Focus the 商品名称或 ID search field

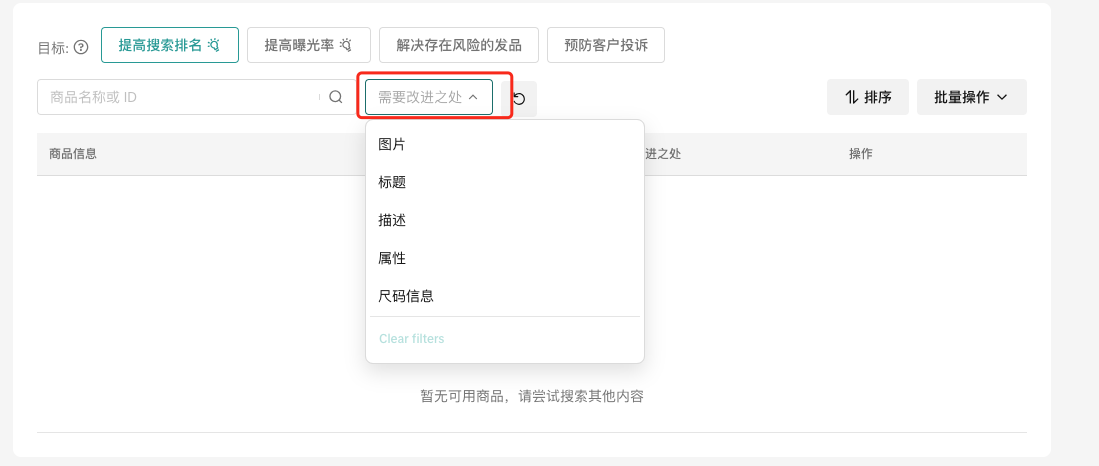[180, 97]
